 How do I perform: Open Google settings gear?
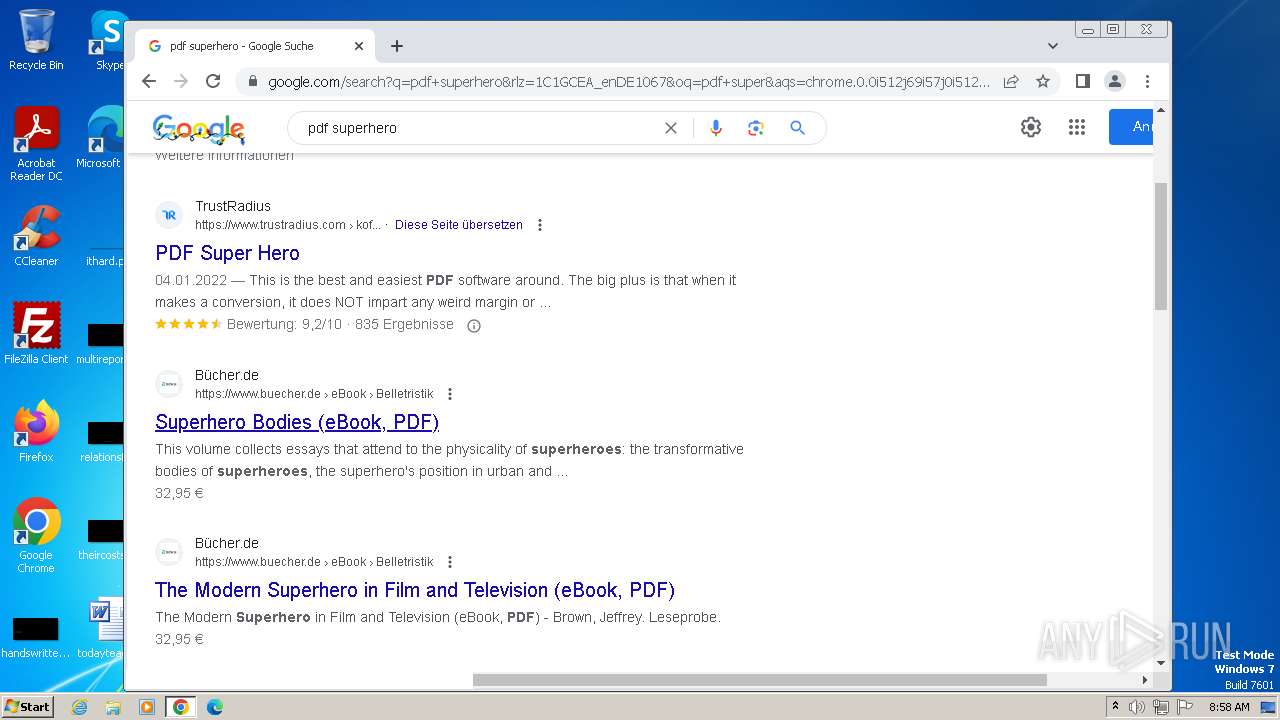[x=1031, y=127]
